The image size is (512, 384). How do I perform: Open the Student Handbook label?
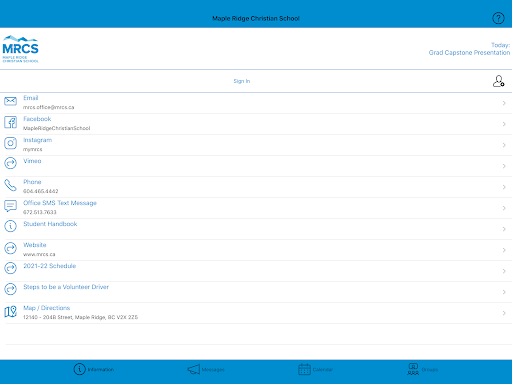pyautogui.click(x=50, y=224)
